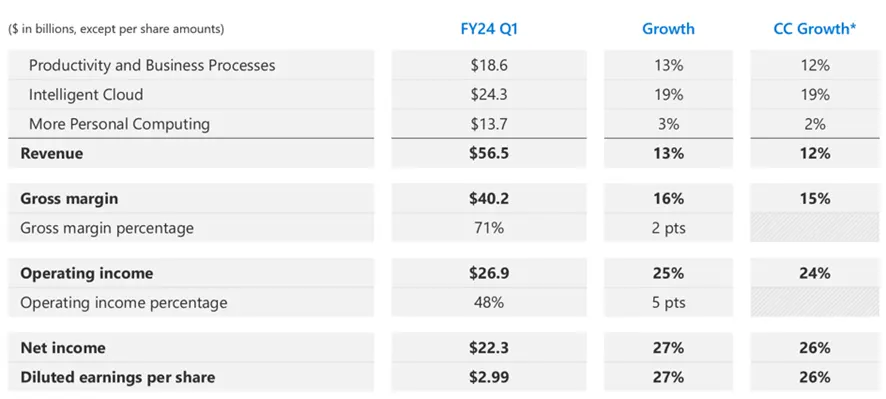The width and height of the screenshot is (886, 399).
Task: Select the $26.9 operating income value
Action: (489, 273)
